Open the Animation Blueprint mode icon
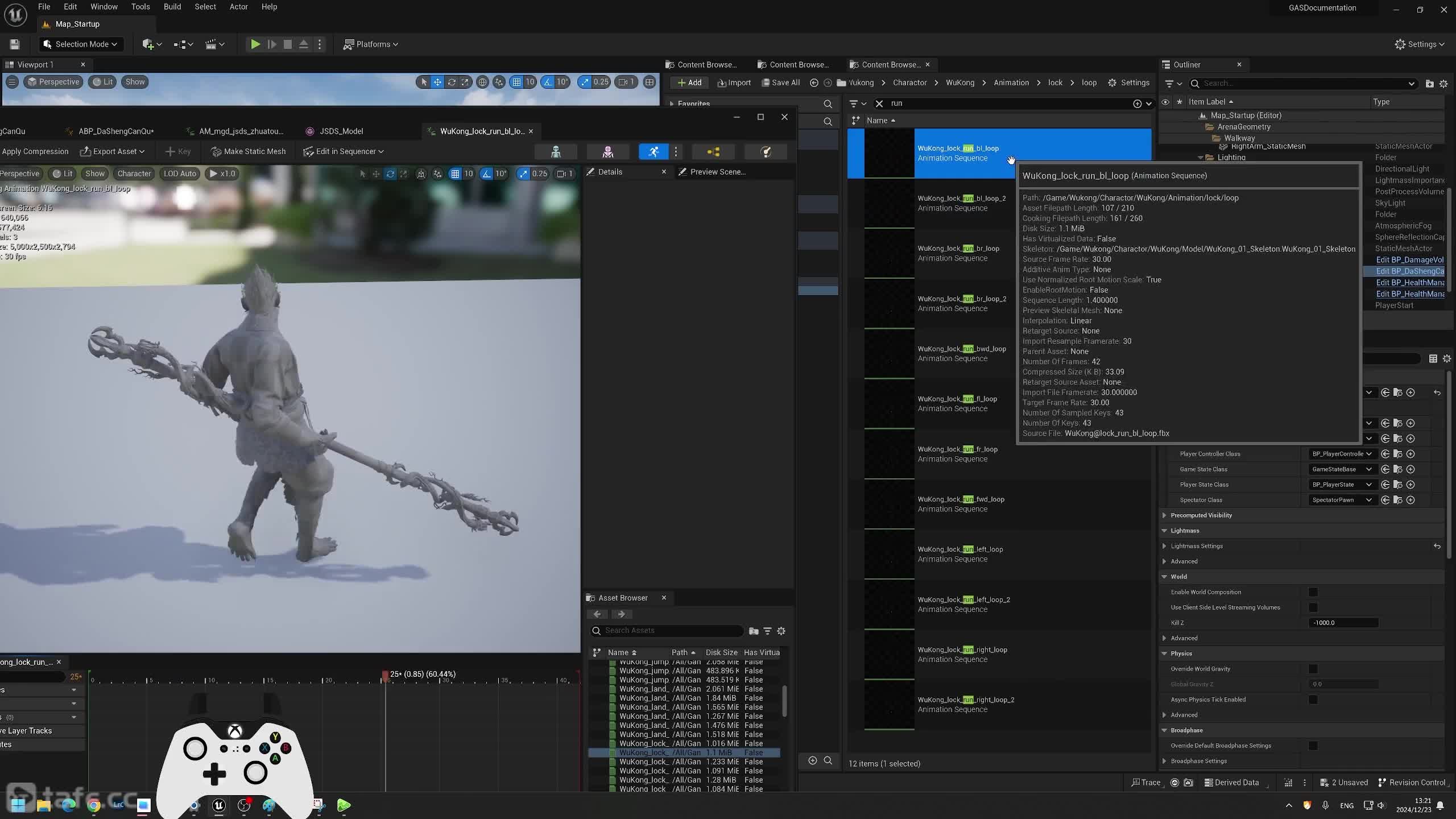Image resolution: width=1456 pixels, height=819 pixels. click(x=713, y=152)
